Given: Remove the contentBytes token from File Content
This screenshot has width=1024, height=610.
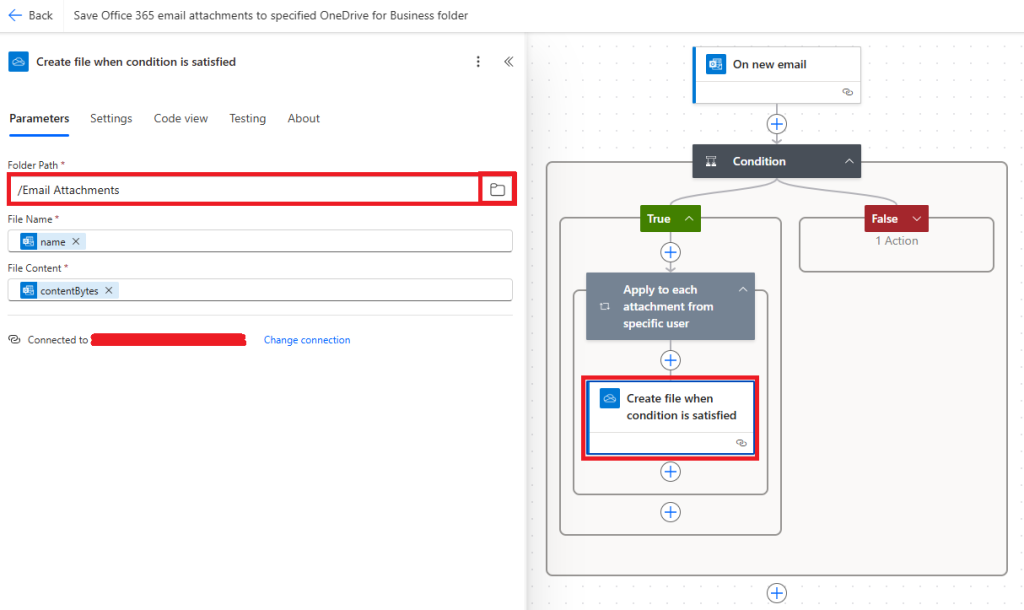Looking at the screenshot, I should (x=109, y=290).
